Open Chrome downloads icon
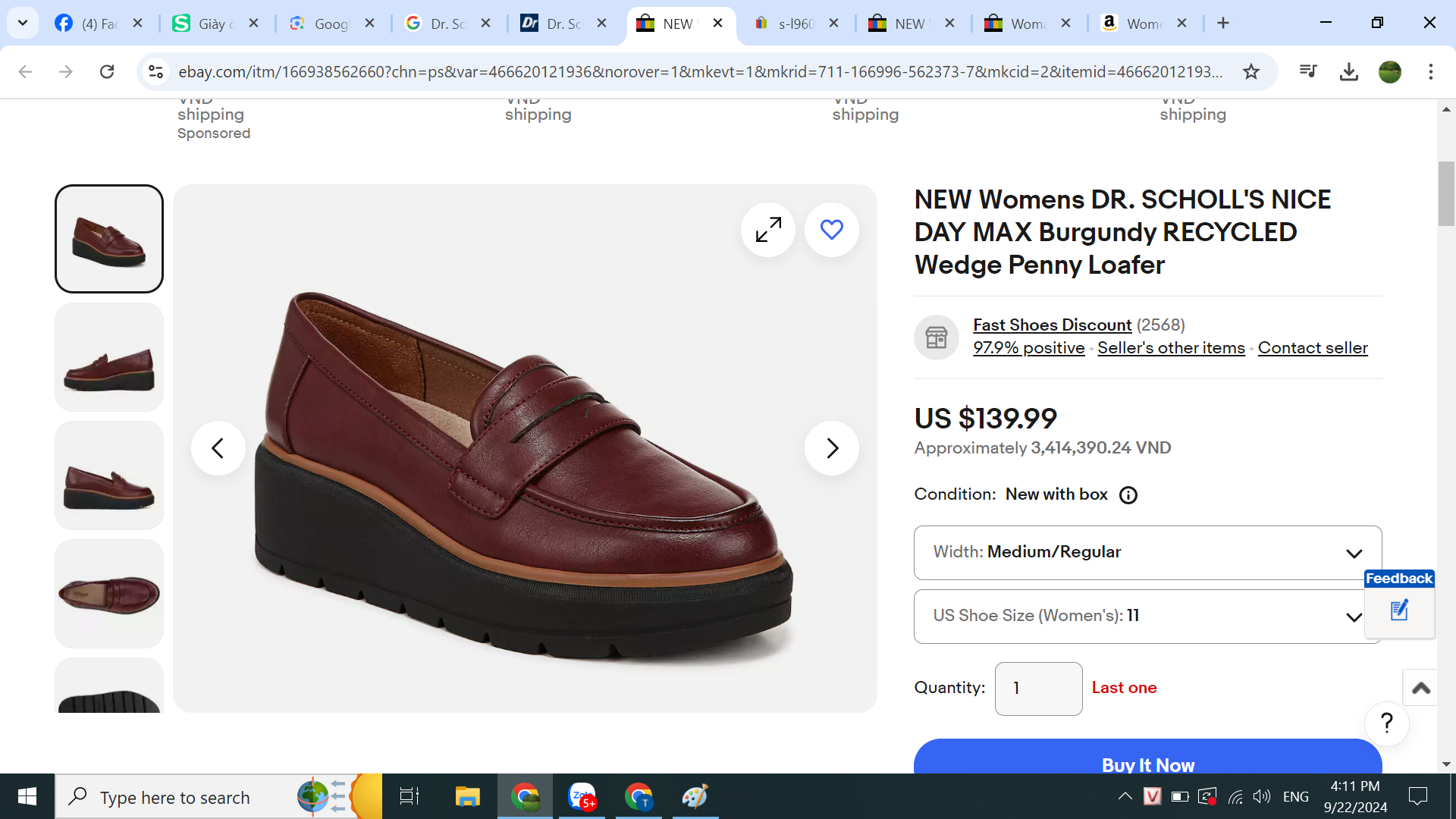1456x819 pixels. pos(1348,71)
